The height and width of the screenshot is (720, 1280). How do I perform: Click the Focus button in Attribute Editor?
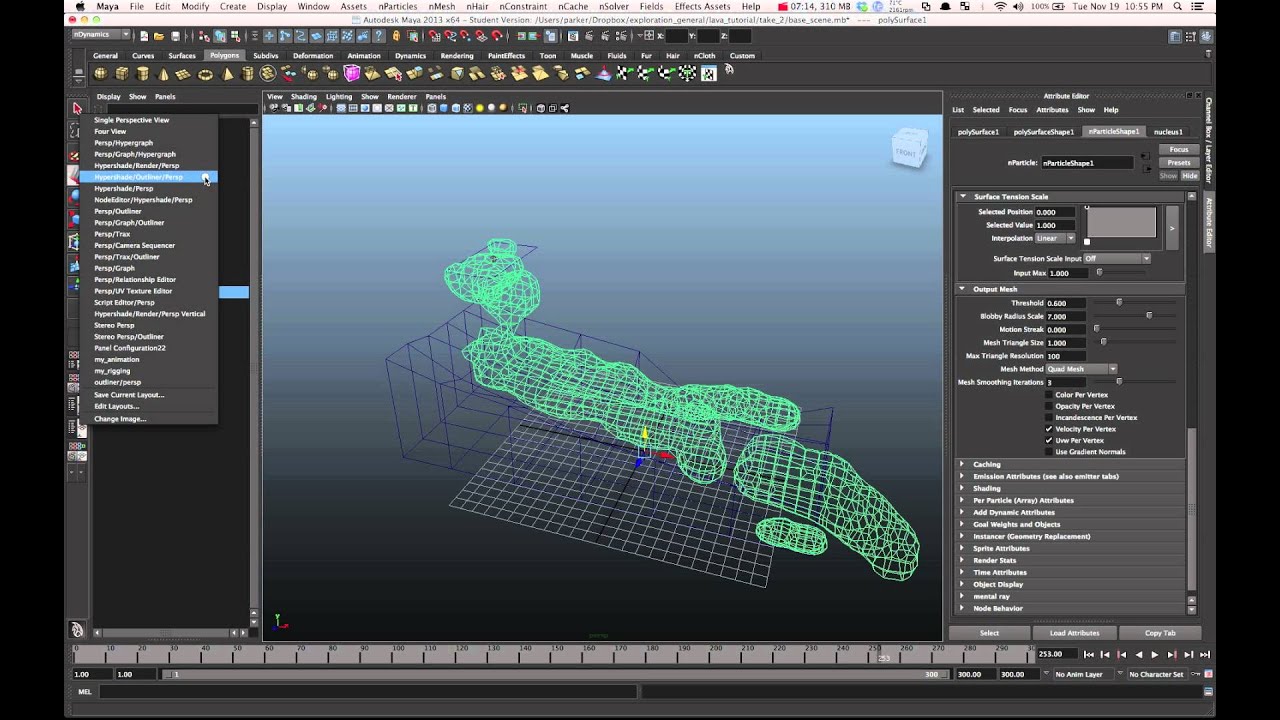[x=1179, y=149]
